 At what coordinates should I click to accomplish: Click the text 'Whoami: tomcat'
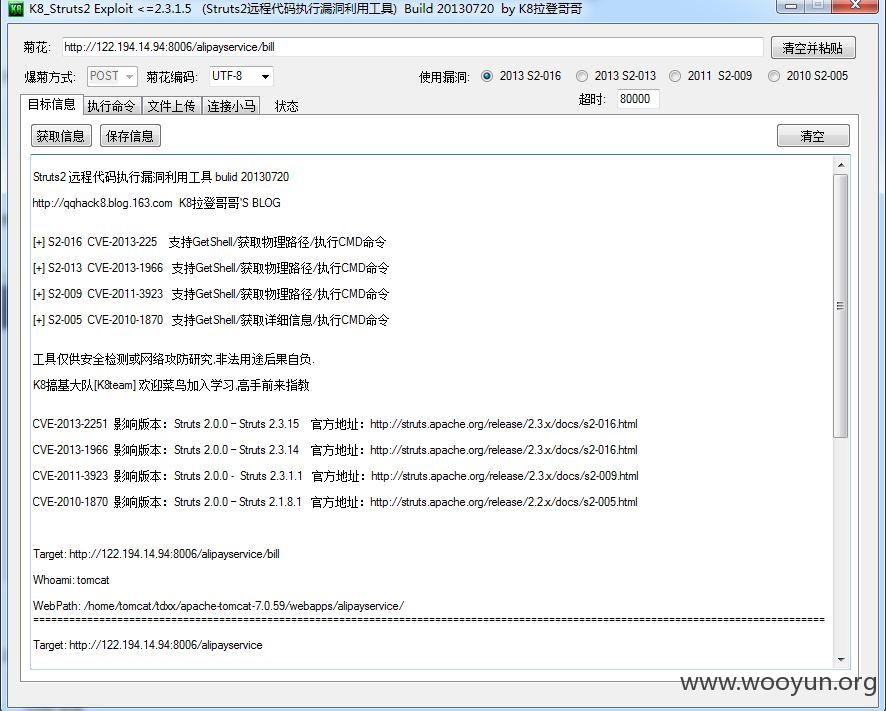pos(71,580)
